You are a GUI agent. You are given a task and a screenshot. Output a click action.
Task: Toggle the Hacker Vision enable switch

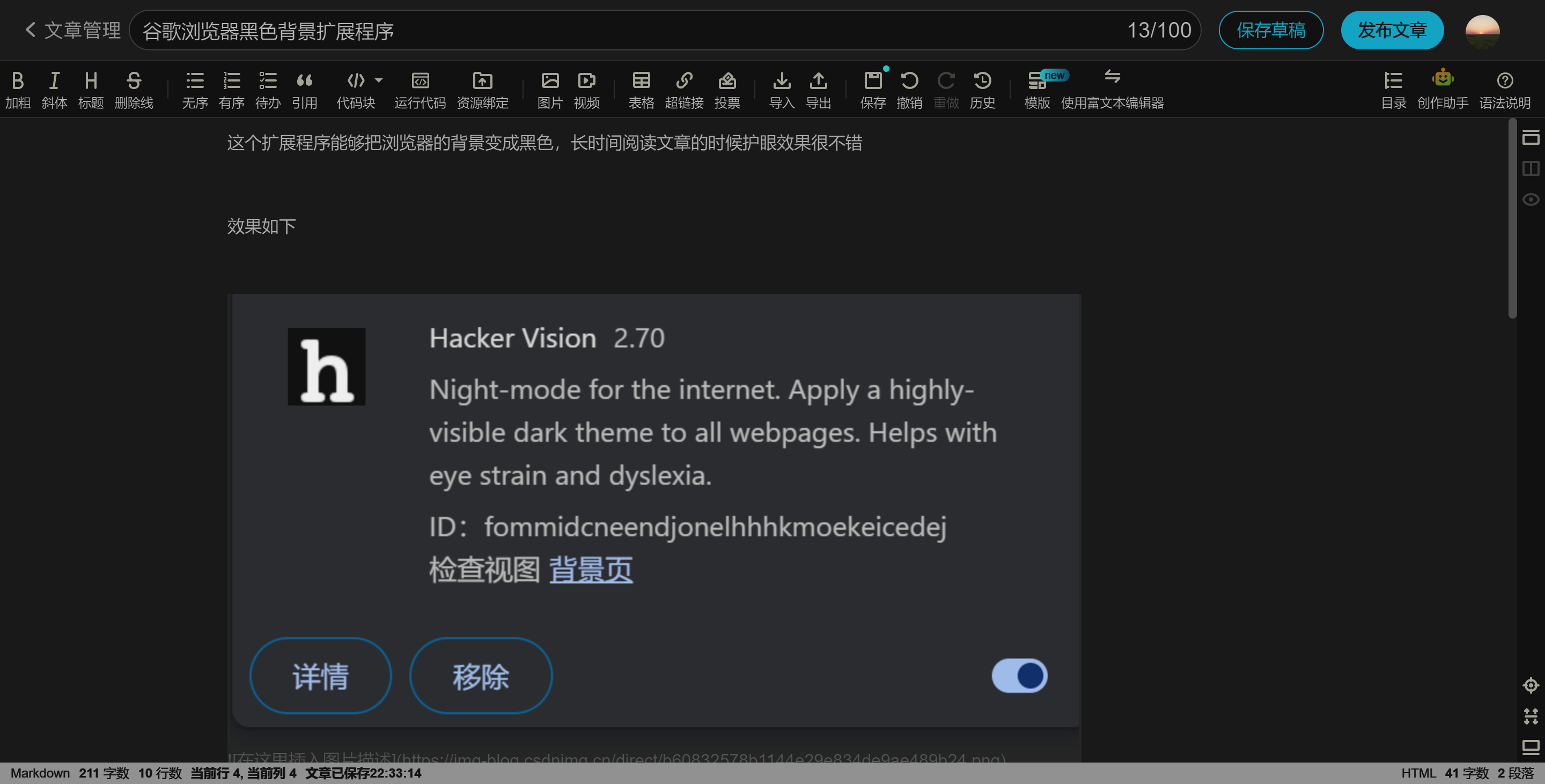click(1019, 676)
